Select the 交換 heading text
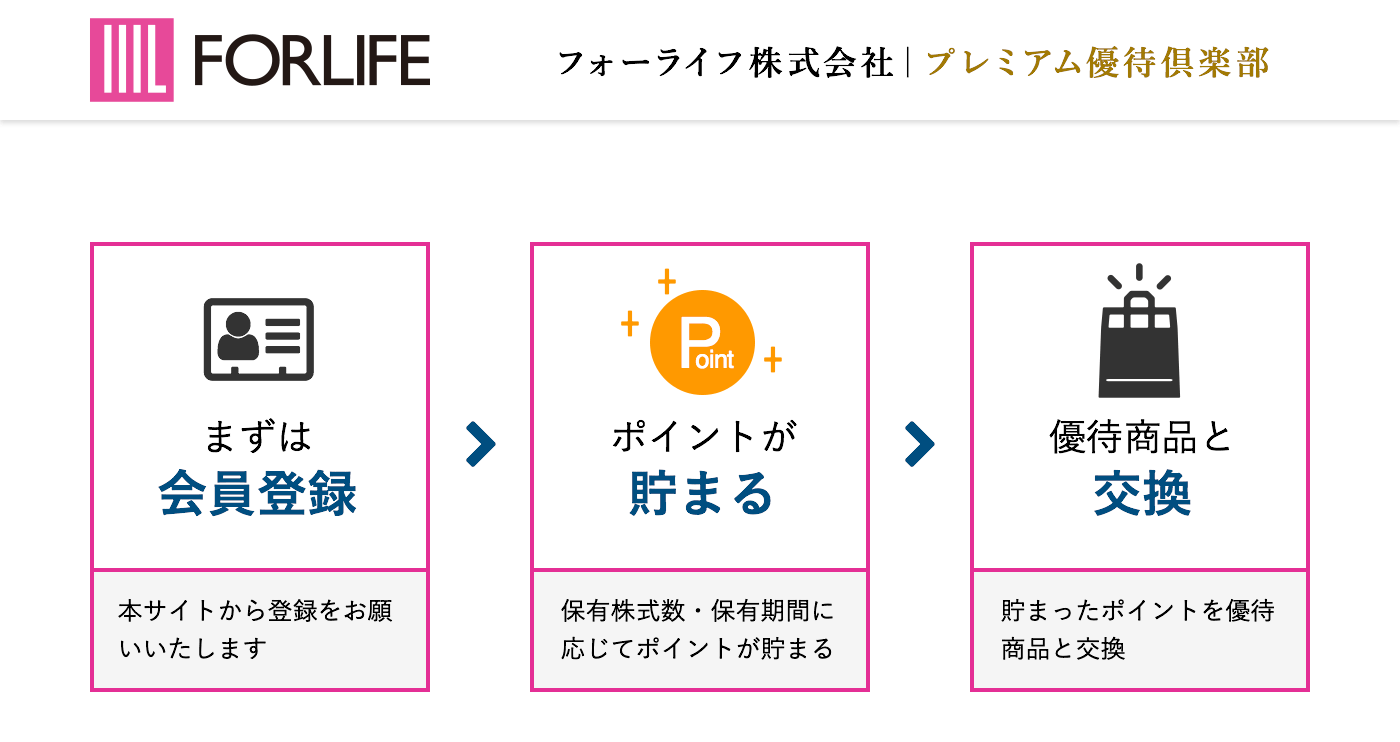 tap(1141, 494)
